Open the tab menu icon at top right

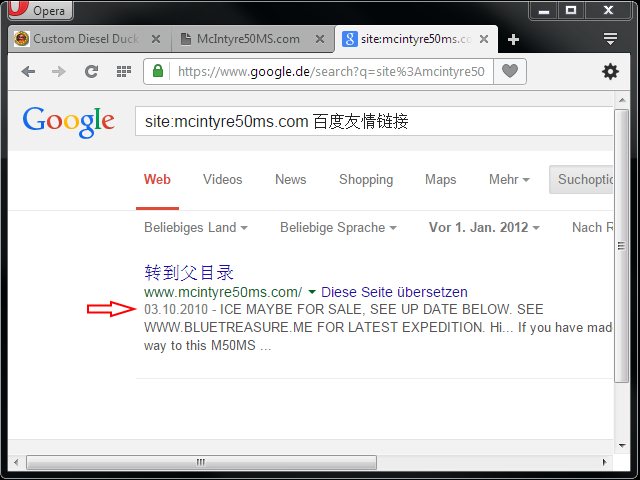[x=610, y=39]
